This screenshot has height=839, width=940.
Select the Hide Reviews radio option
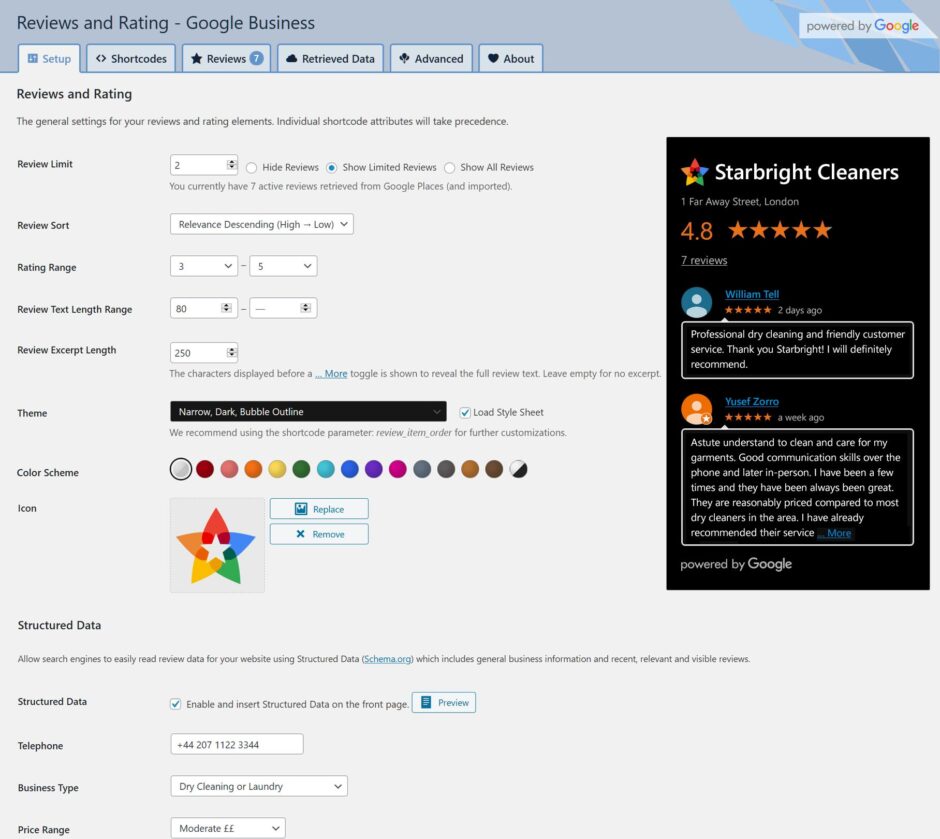(252, 168)
